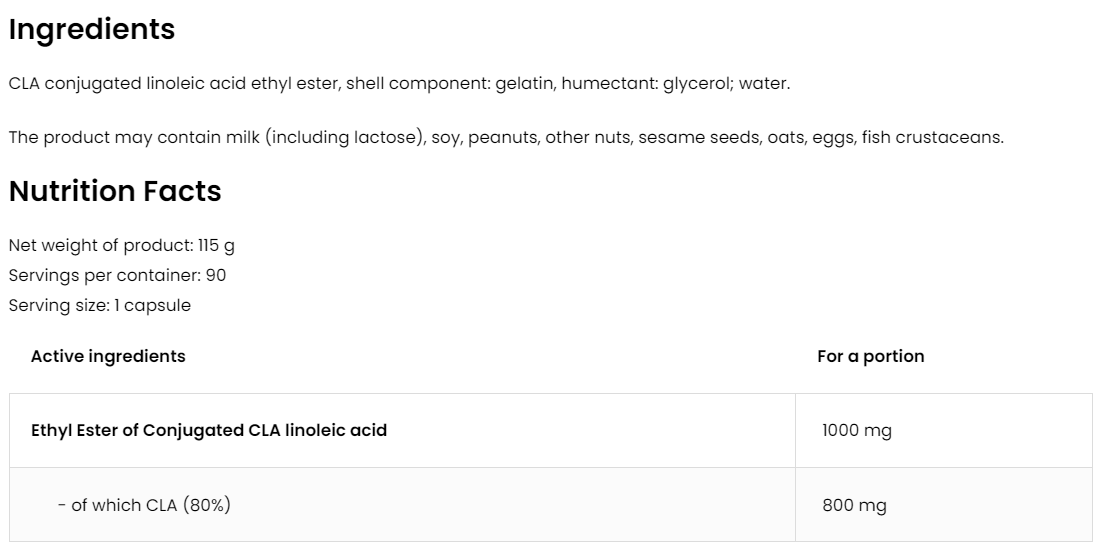Click the Ingredients heading
This screenshot has width=1101, height=551.
tap(92, 30)
